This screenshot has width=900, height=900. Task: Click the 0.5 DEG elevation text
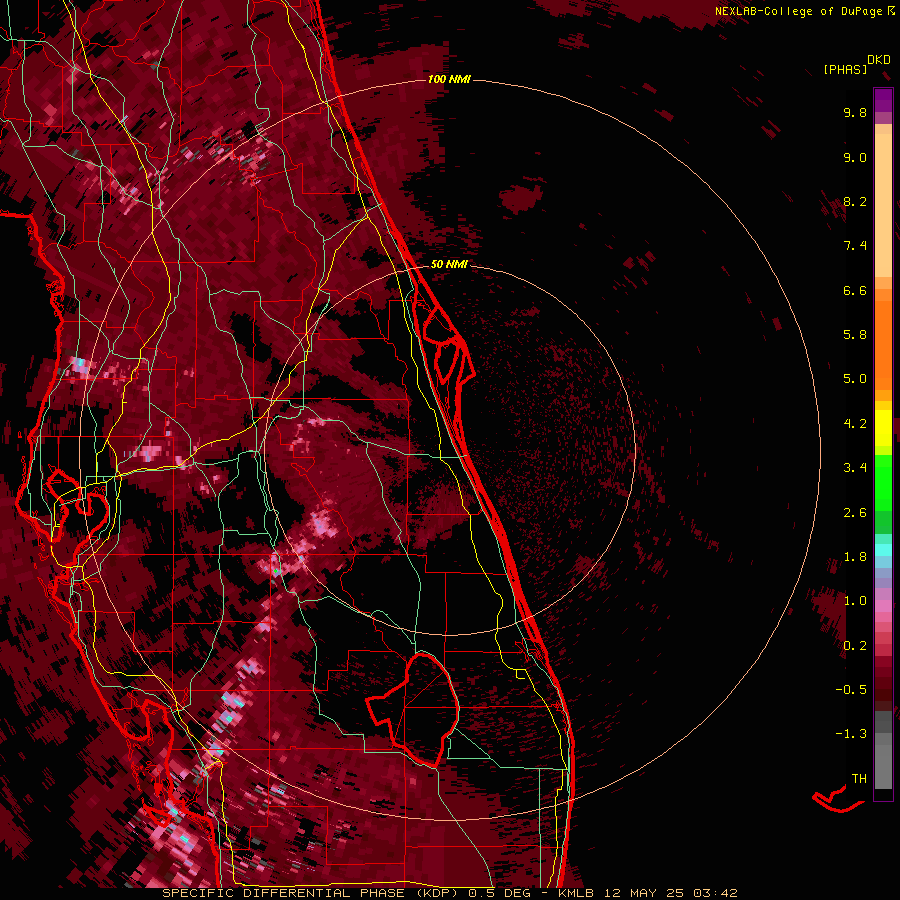click(x=501, y=893)
